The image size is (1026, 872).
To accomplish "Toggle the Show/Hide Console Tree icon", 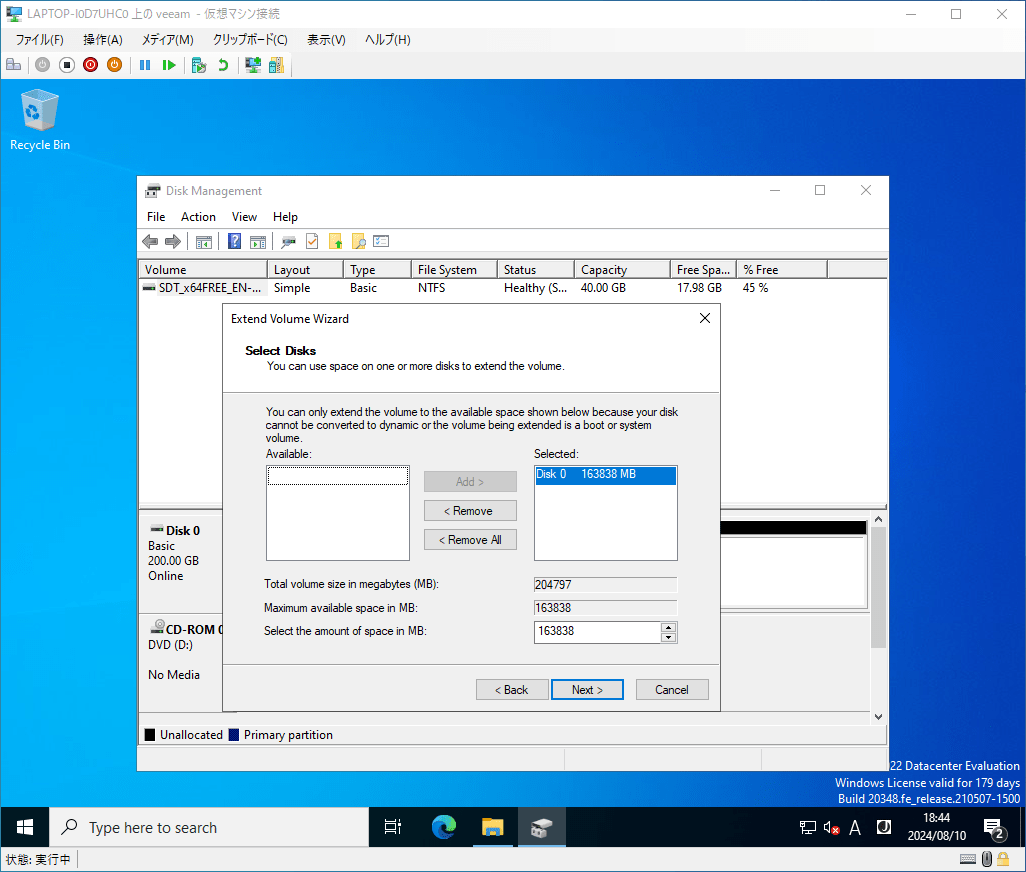I will pos(203,241).
